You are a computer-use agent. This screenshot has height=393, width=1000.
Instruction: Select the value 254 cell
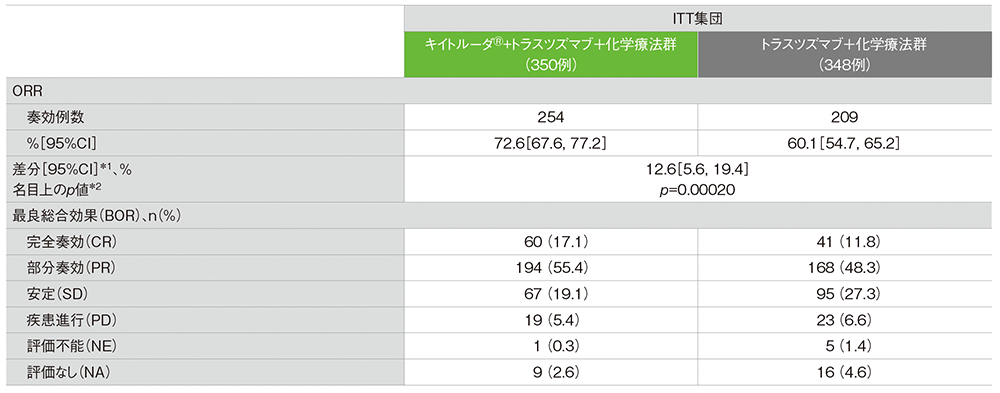pyautogui.click(x=551, y=117)
